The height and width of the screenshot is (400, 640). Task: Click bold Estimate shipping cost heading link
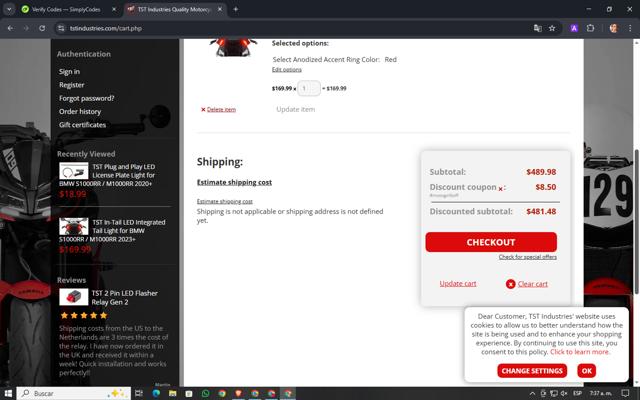tap(234, 182)
